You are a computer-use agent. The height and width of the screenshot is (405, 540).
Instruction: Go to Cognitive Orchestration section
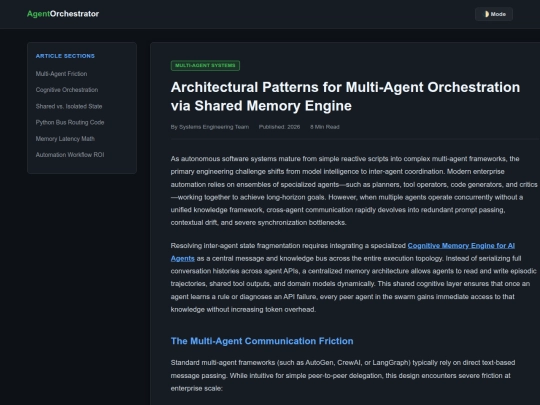pyautogui.click(x=67, y=90)
